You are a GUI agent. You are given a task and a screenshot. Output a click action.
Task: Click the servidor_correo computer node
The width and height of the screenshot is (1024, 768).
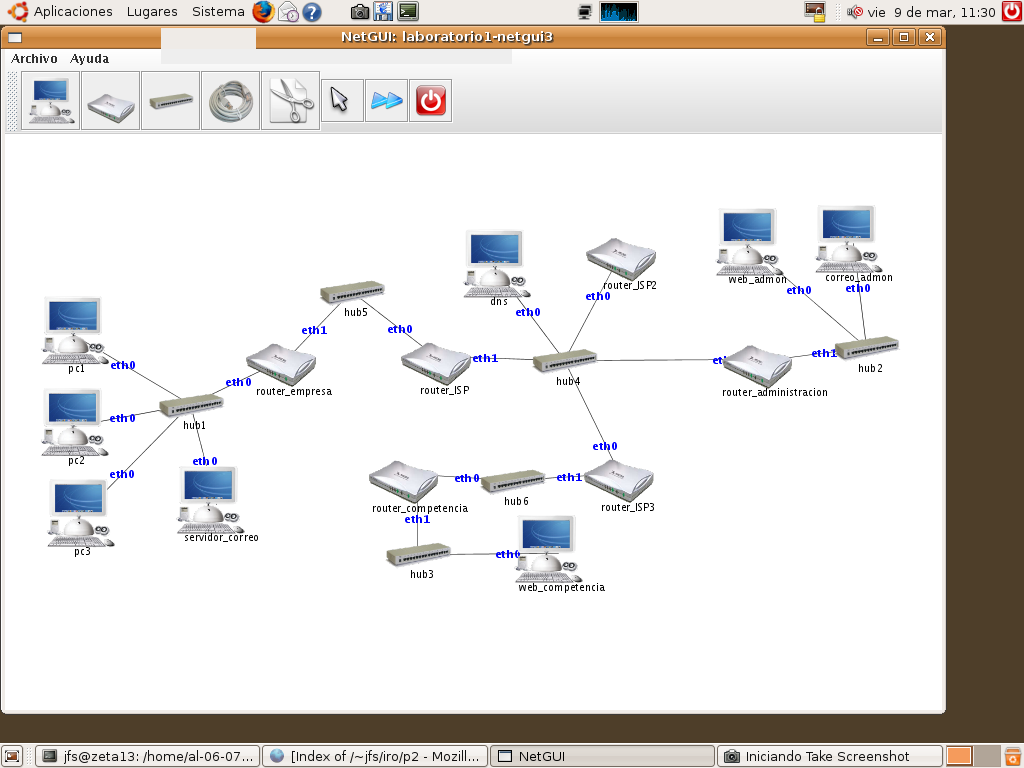coord(211,497)
